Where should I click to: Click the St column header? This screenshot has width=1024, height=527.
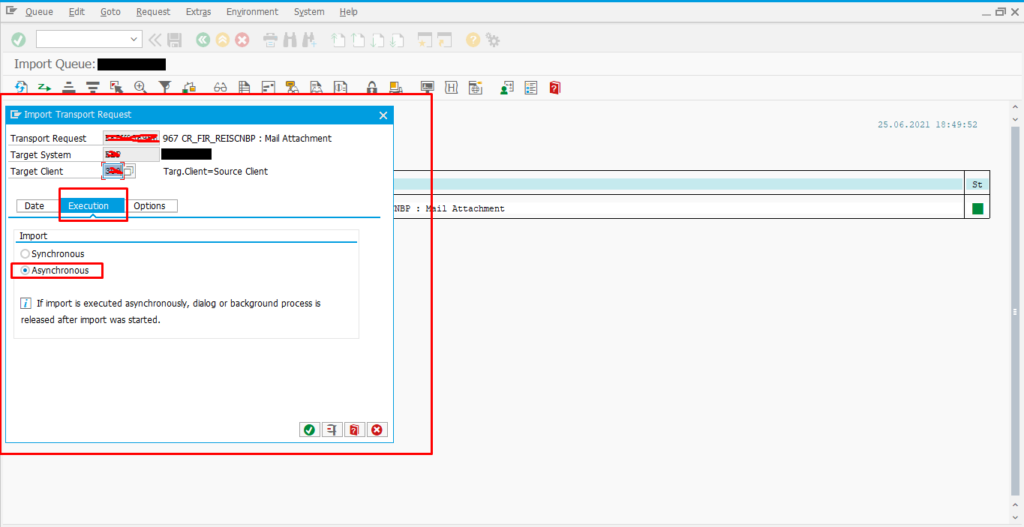(977, 185)
